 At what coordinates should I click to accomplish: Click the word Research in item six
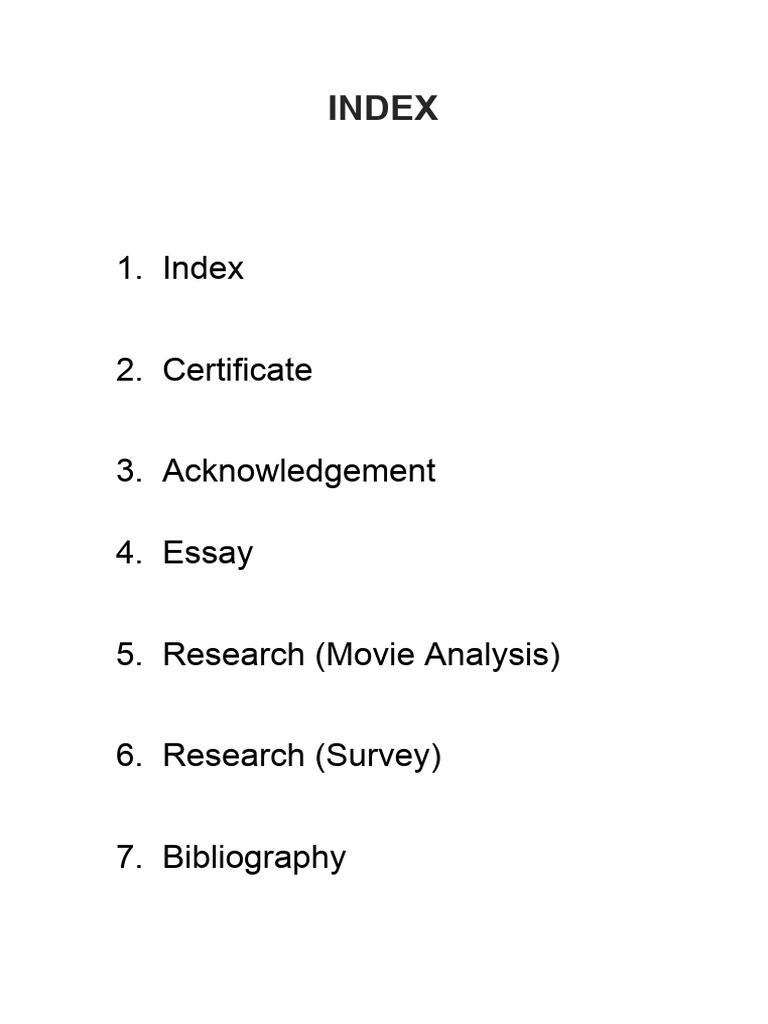click(x=233, y=756)
